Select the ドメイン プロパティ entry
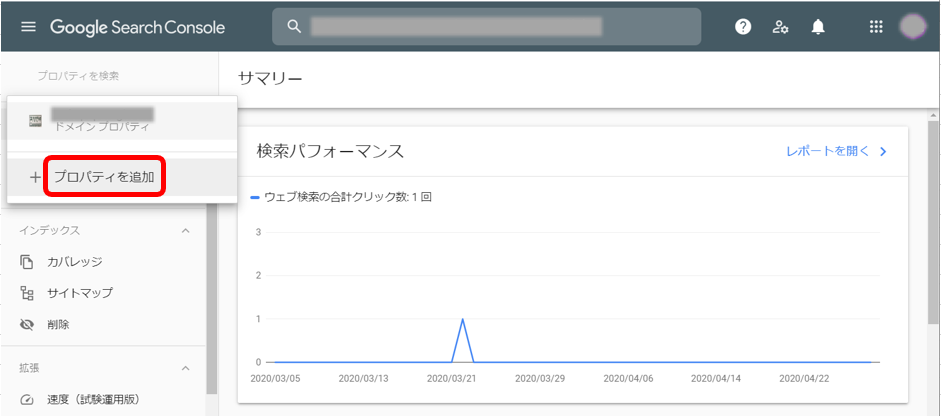 point(122,121)
